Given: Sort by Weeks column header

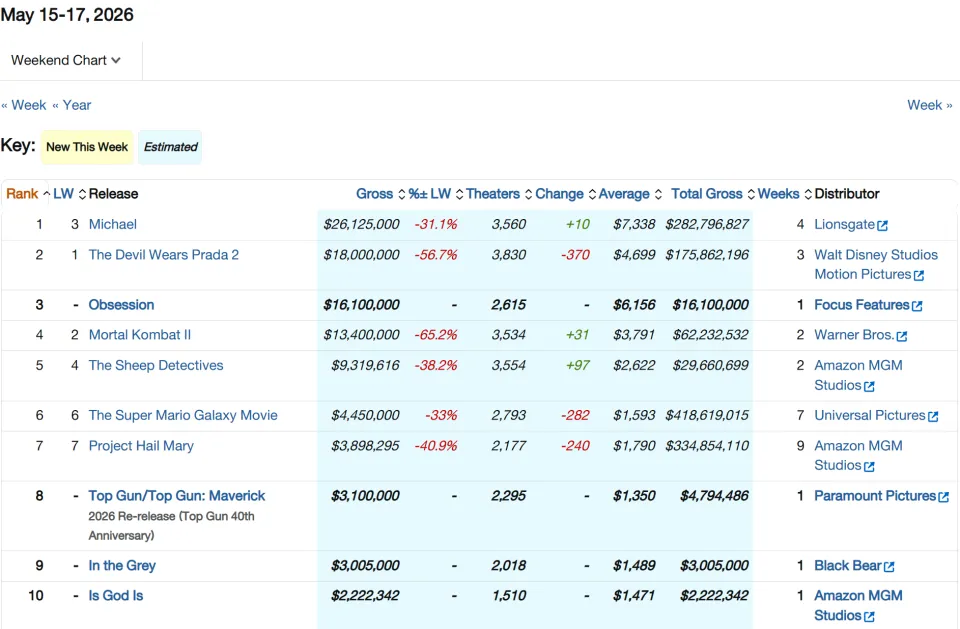Looking at the screenshot, I should [x=778, y=194].
